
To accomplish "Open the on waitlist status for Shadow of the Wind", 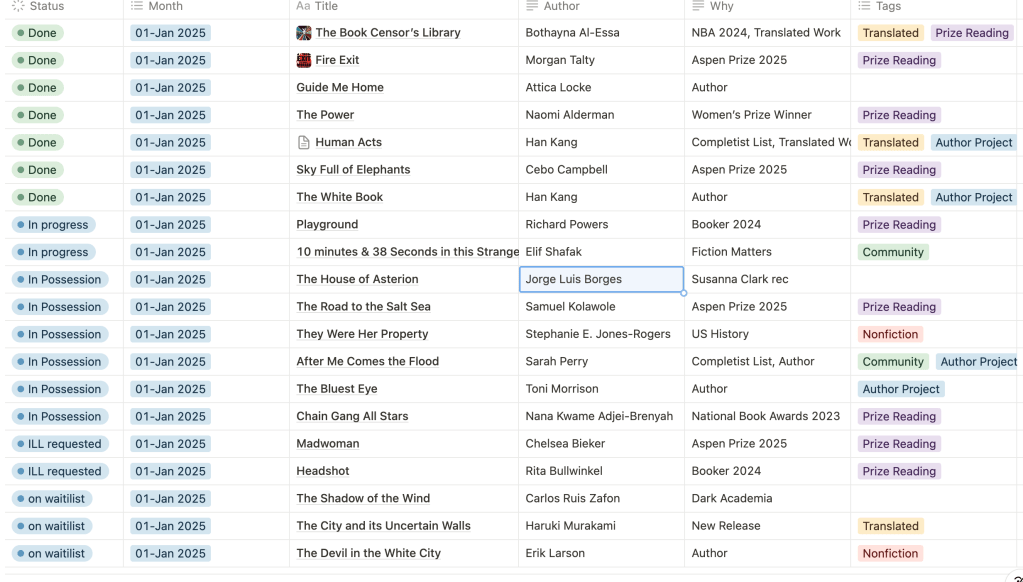I will [x=52, y=499].
